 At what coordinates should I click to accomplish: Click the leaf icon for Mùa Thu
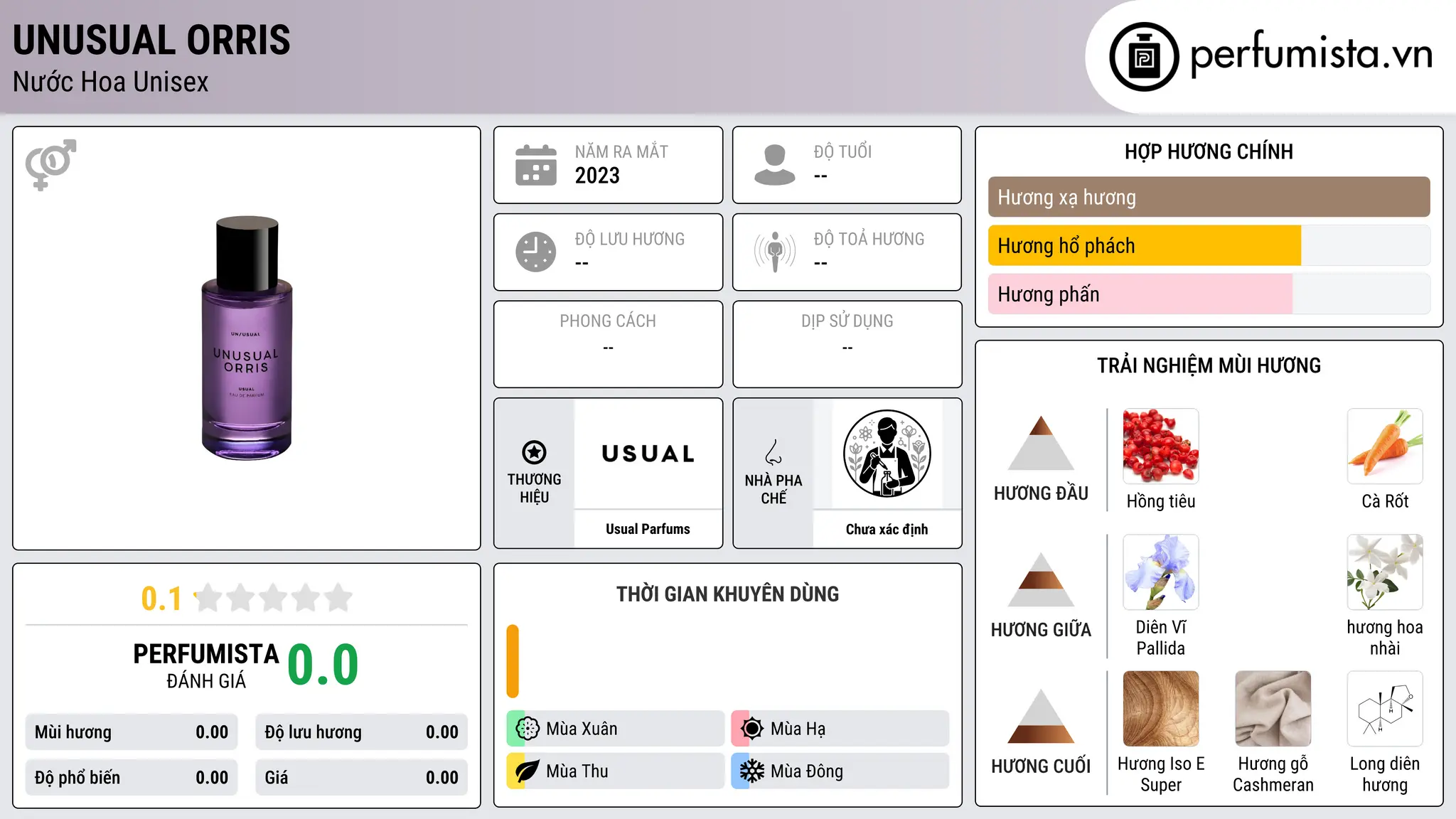coord(527,771)
